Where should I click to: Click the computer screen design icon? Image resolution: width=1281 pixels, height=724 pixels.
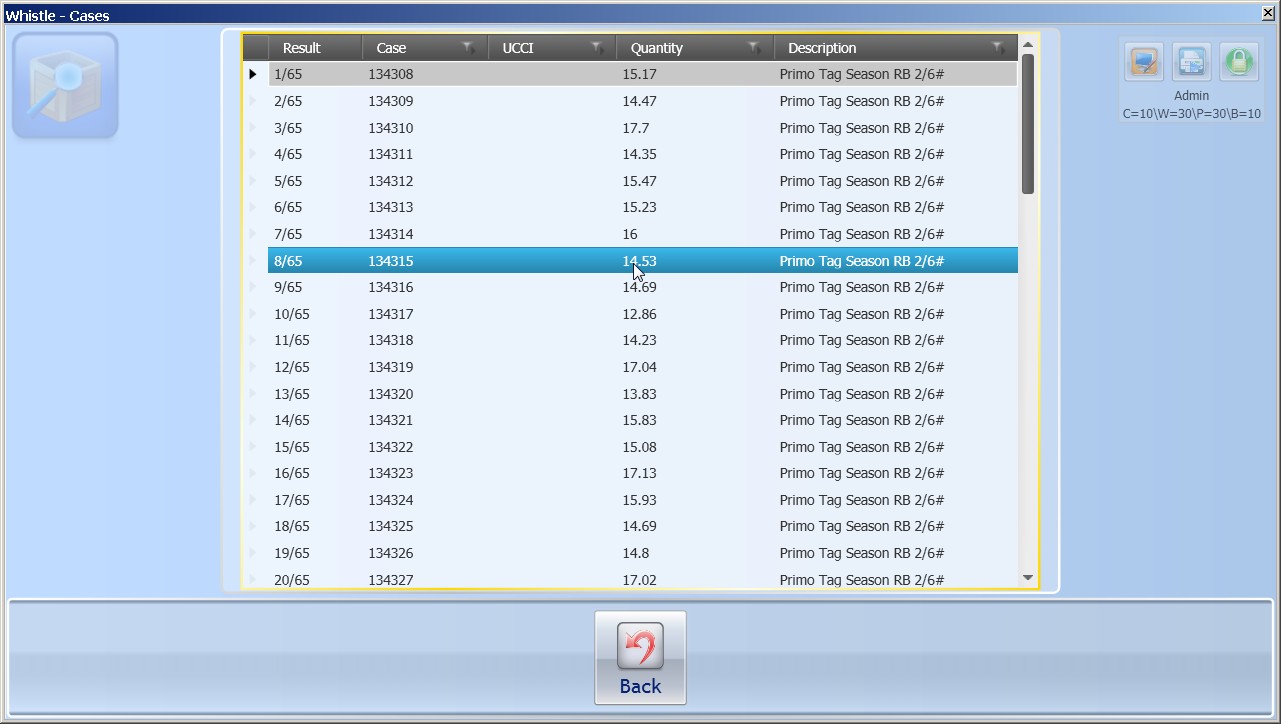(1144, 62)
